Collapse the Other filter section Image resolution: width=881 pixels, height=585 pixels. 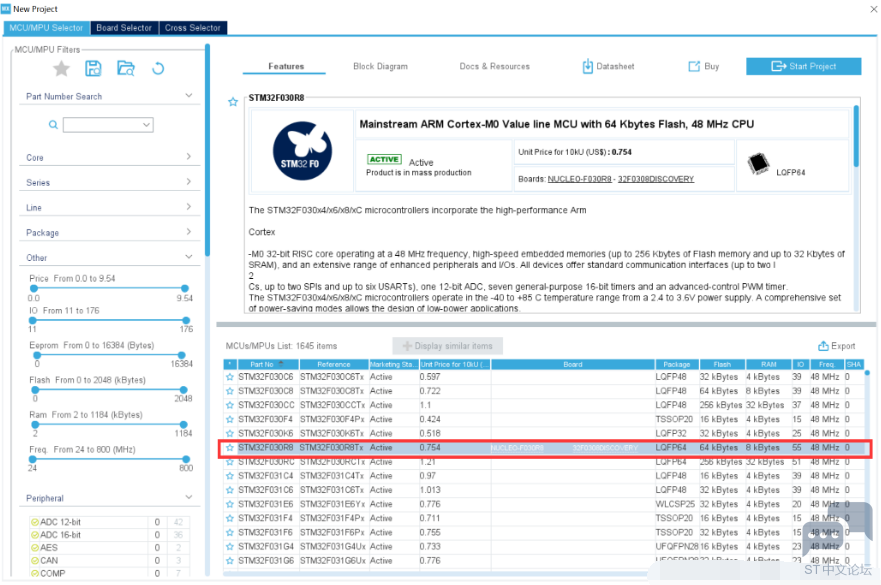[x=189, y=257]
